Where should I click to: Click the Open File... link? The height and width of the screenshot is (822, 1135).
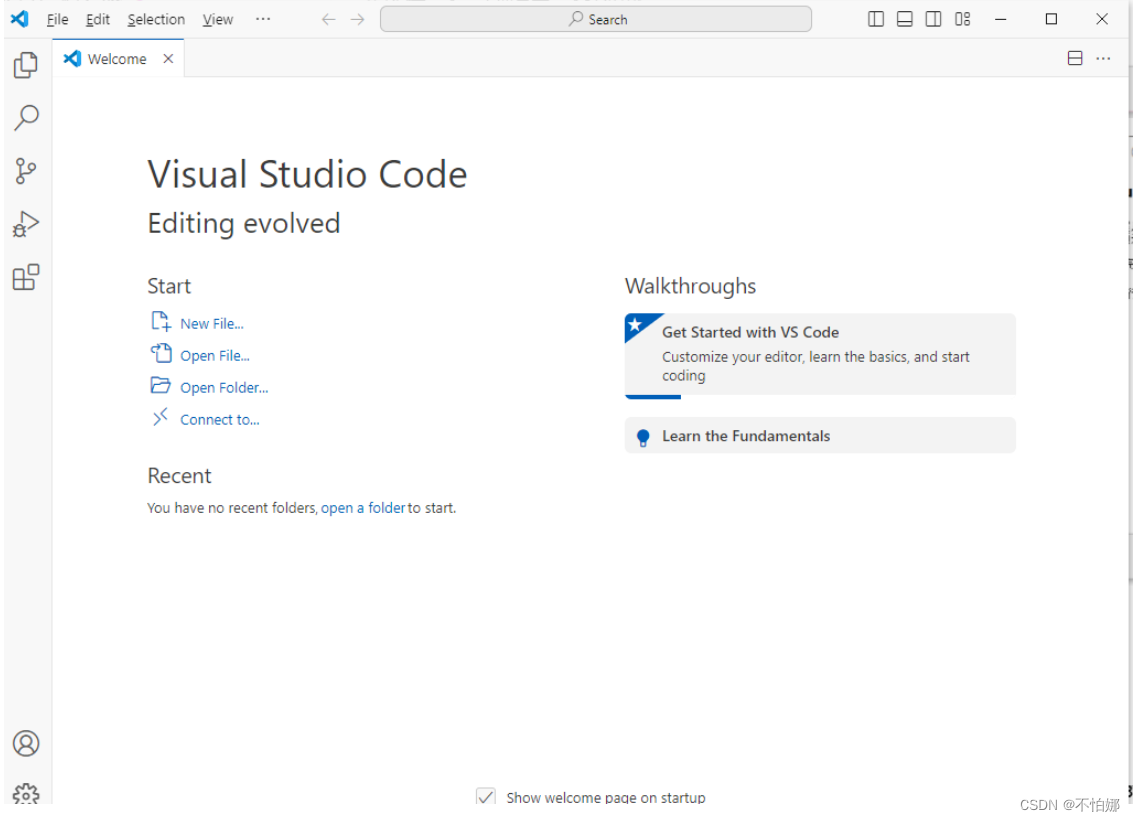(215, 356)
